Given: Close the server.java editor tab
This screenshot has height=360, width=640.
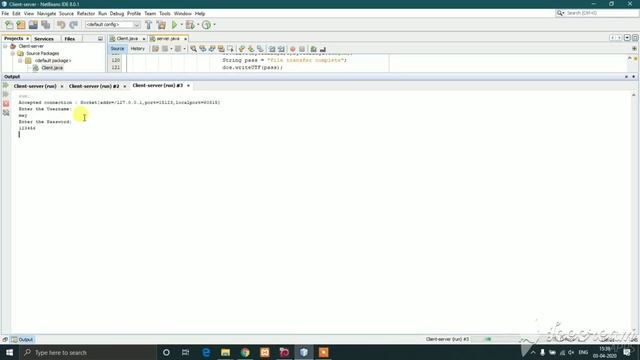Looking at the screenshot, I should pos(185,39).
